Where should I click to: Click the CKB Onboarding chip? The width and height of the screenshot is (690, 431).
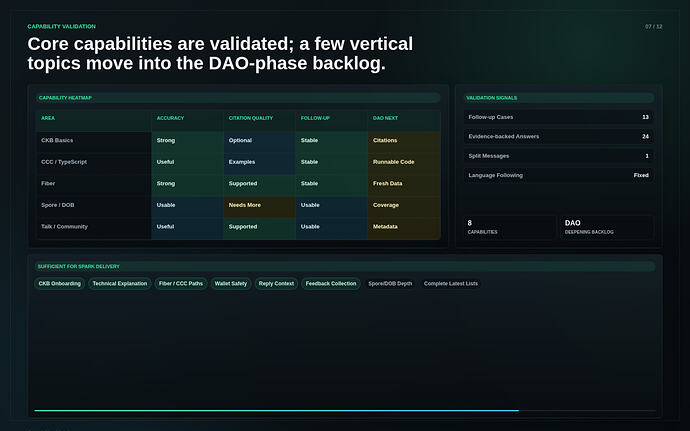[59, 284]
